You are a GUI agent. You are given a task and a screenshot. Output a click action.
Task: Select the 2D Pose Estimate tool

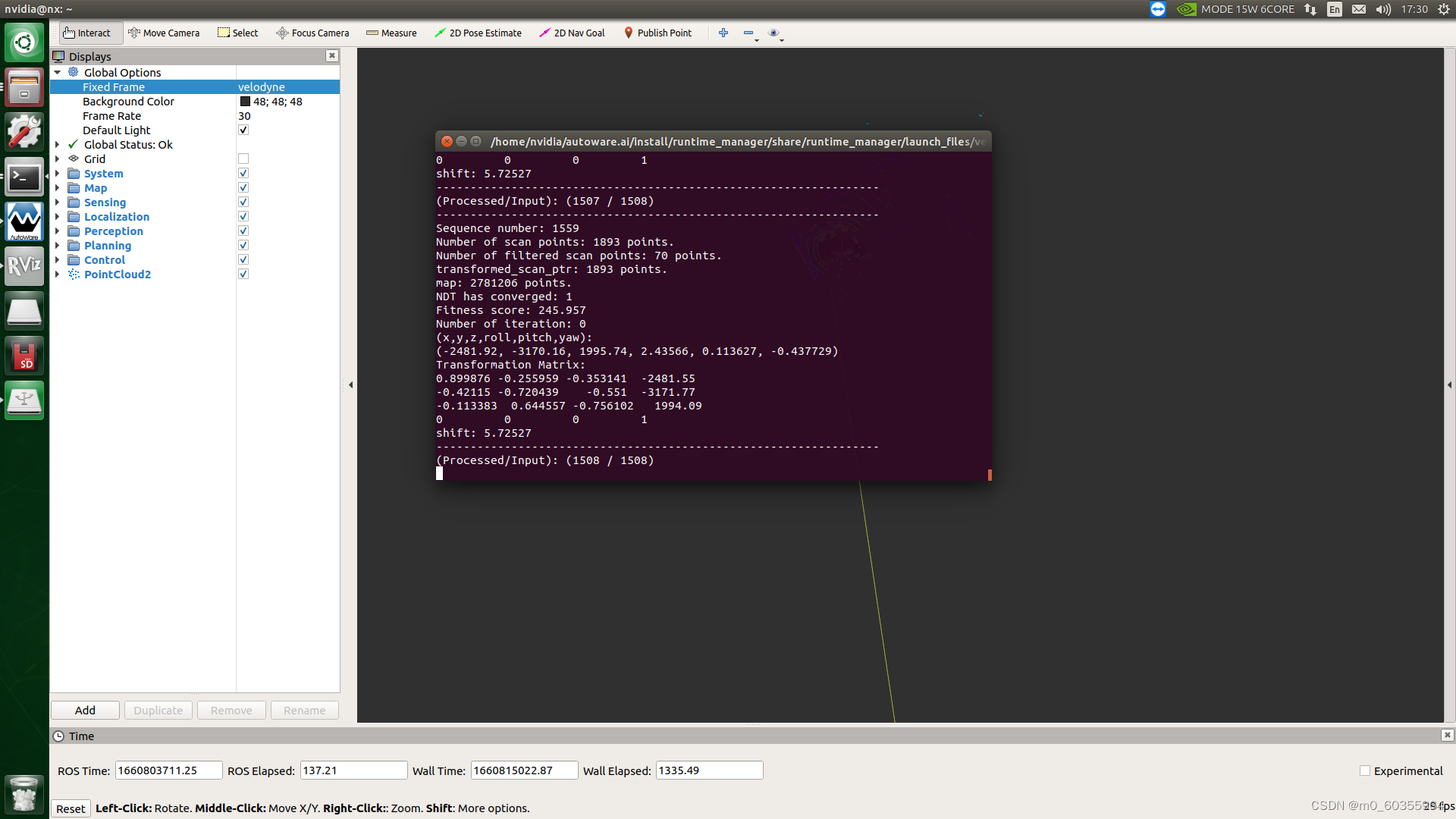[x=478, y=33]
